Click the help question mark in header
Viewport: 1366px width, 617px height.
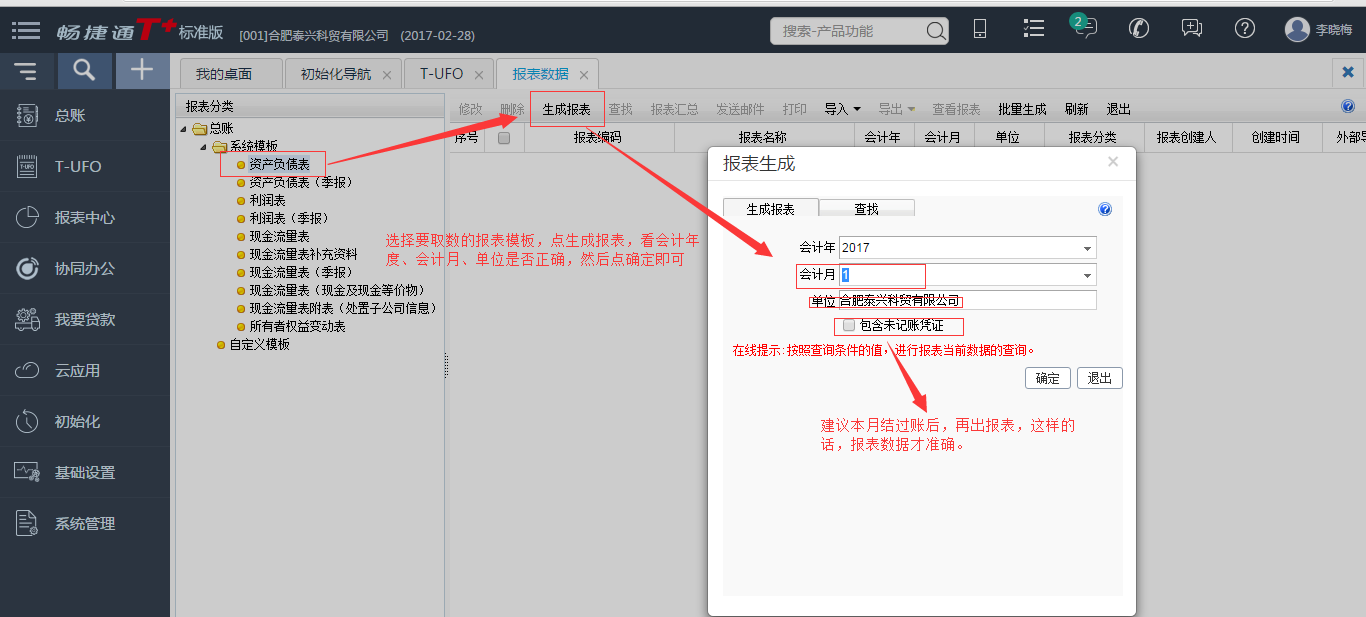(x=1244, y=28)
